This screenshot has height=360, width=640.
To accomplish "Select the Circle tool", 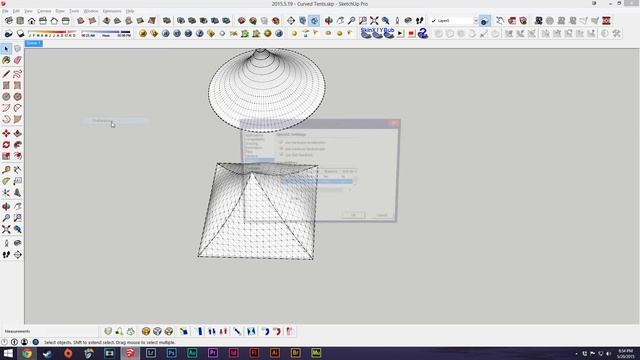I will [x=6, y=97].
